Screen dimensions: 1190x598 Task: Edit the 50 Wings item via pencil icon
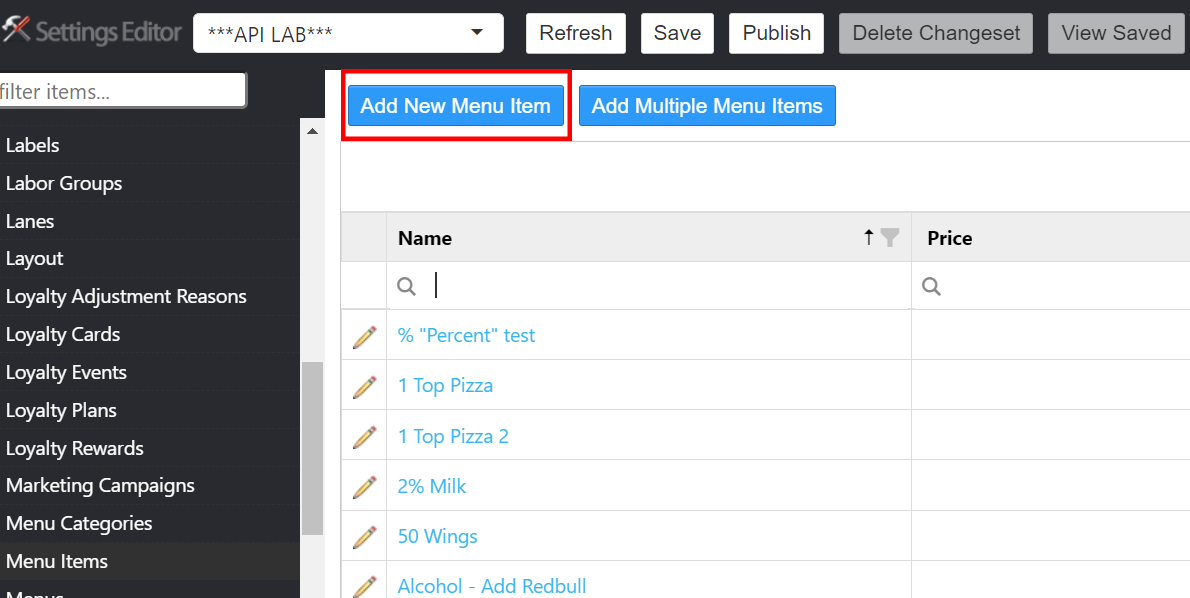[x=364, y=537]
